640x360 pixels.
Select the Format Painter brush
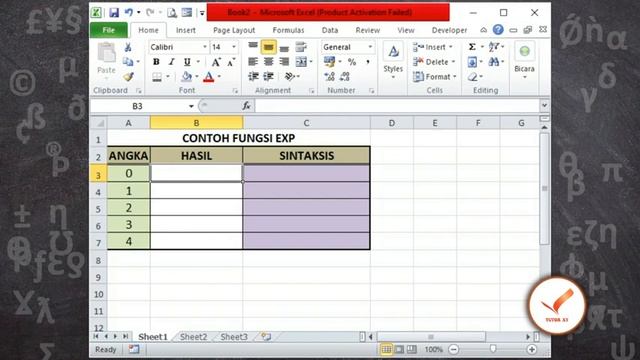pos(129,77)
